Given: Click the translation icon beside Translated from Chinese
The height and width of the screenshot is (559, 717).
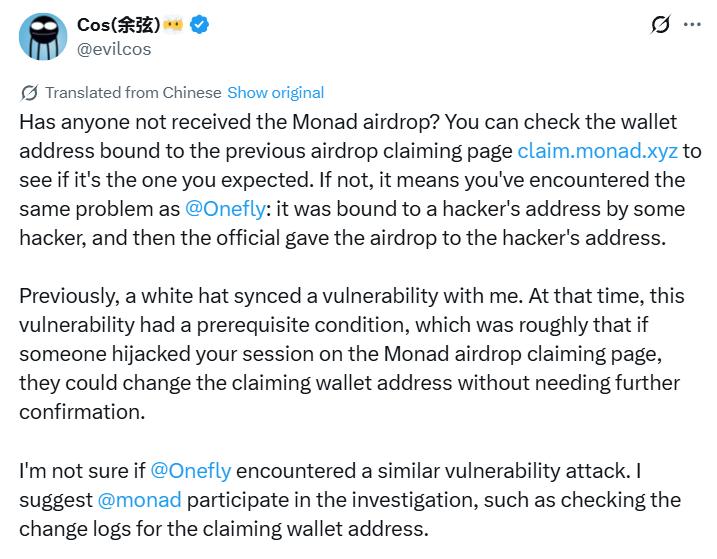Looking at the screenshot, I should click(x=29, y=92).
